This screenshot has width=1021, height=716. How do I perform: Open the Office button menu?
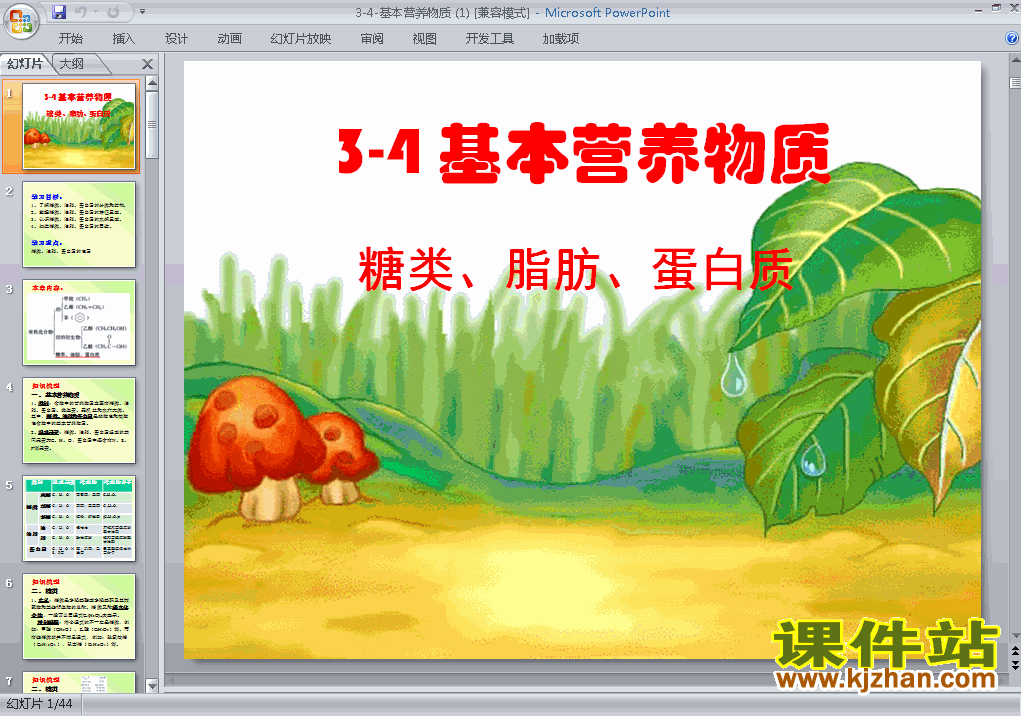pos(21,21)
